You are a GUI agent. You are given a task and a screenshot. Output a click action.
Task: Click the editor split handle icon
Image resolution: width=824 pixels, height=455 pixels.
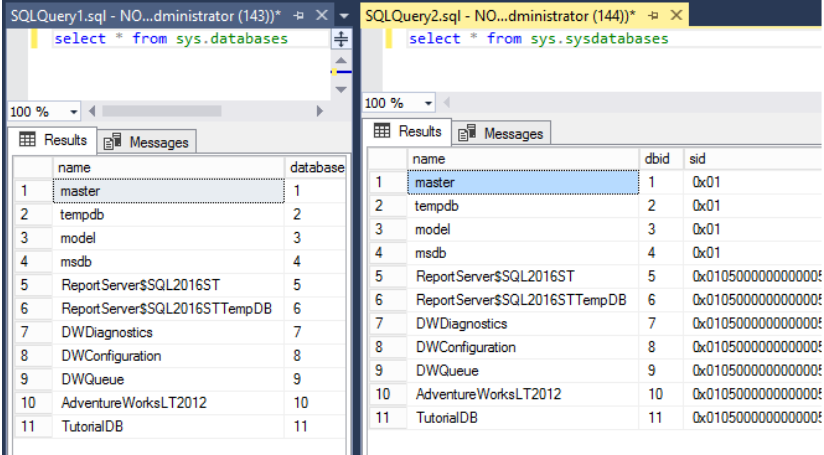point(342,39)
